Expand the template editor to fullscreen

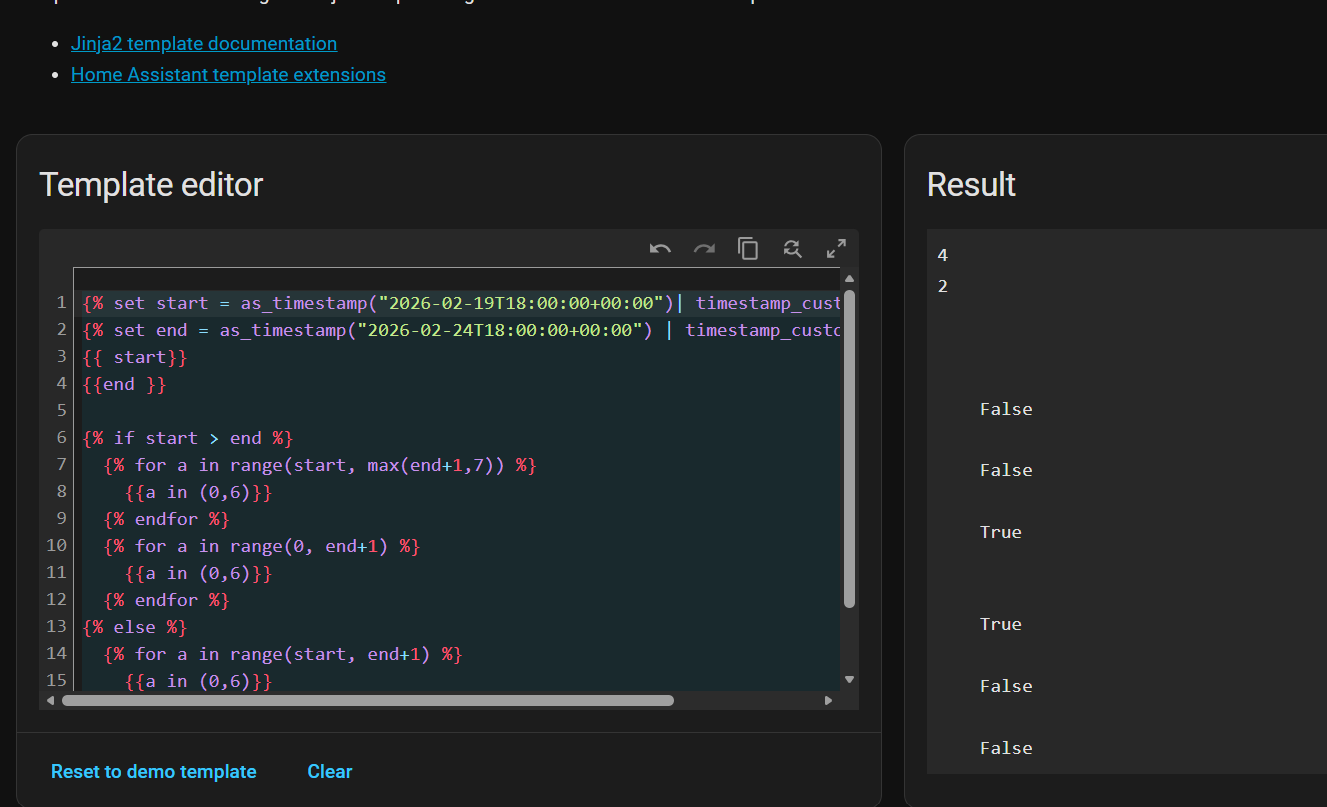coord(836,249)
